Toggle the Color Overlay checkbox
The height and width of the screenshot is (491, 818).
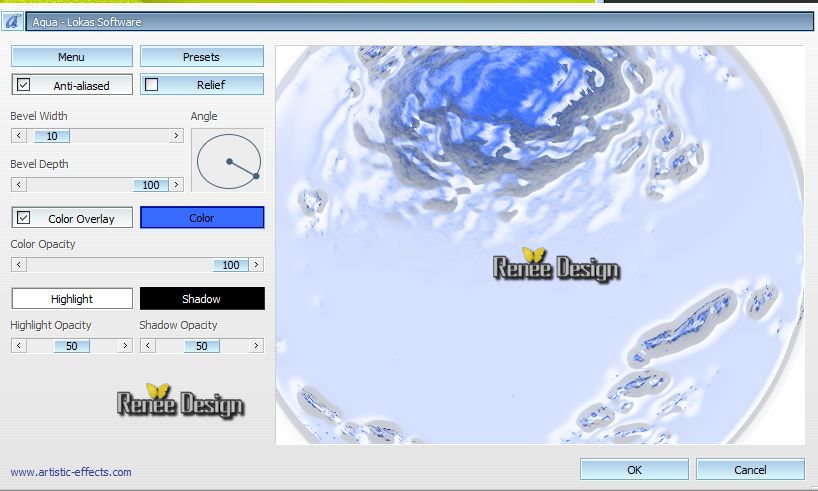[x=23, y=218]
